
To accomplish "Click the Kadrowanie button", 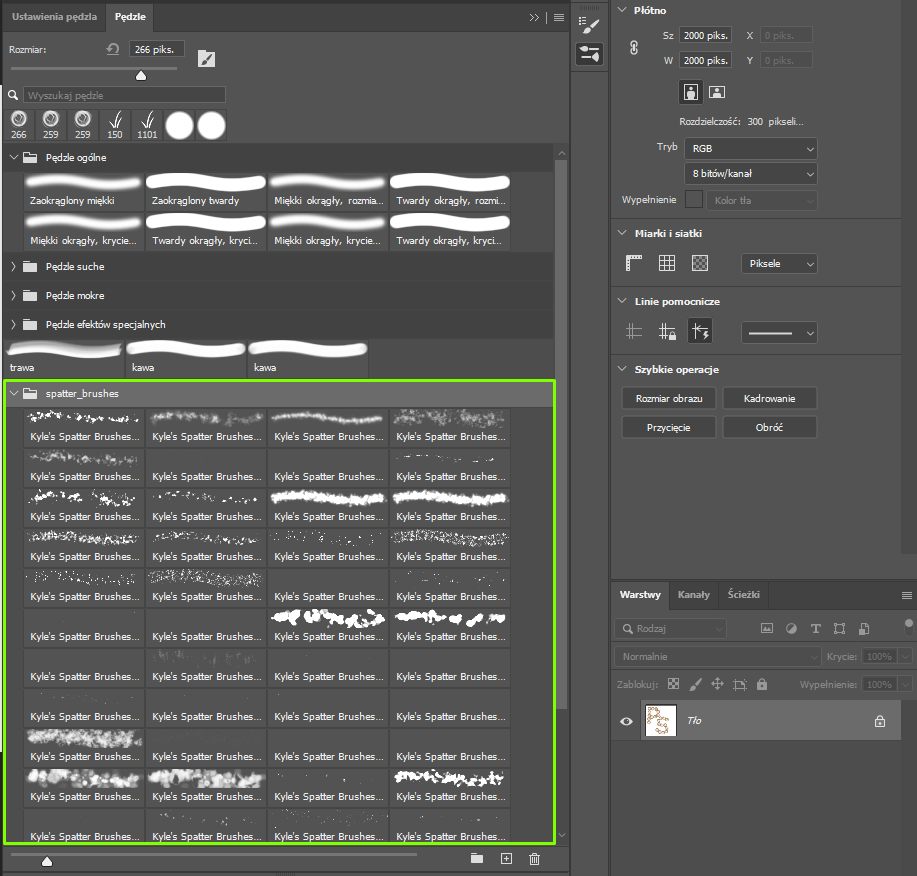I will 770,398.
